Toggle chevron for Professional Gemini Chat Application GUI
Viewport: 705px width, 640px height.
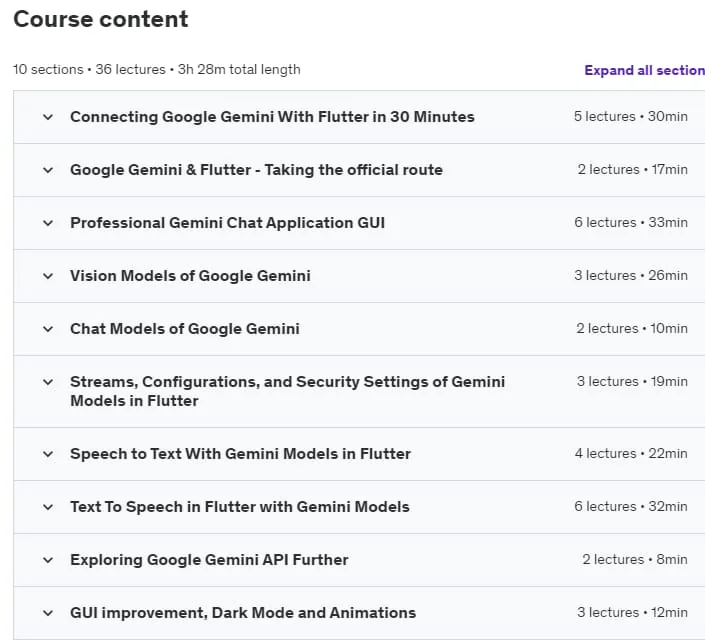click(x=48, y=223)
